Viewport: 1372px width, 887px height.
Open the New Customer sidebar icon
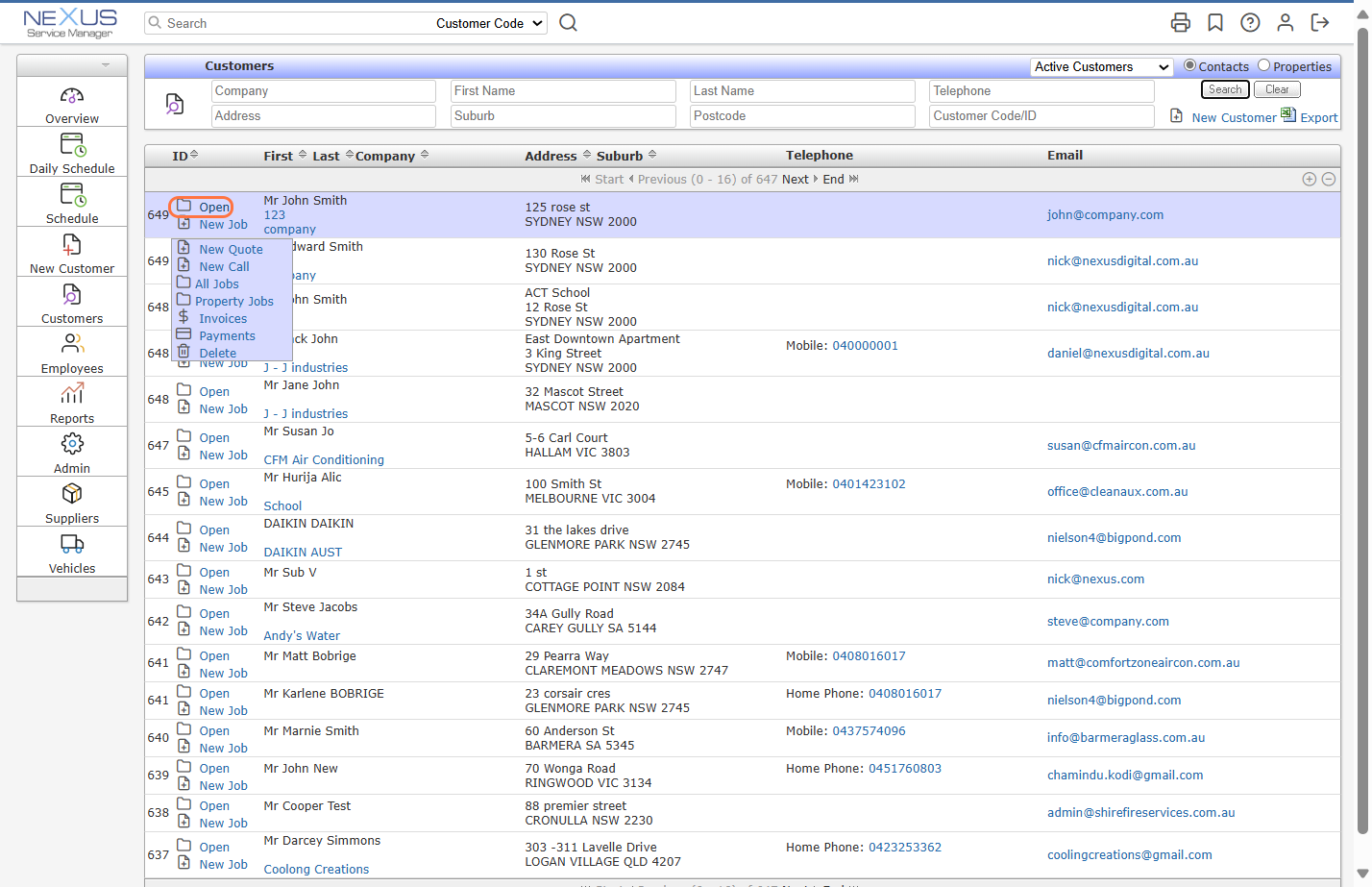click(72, 245)
